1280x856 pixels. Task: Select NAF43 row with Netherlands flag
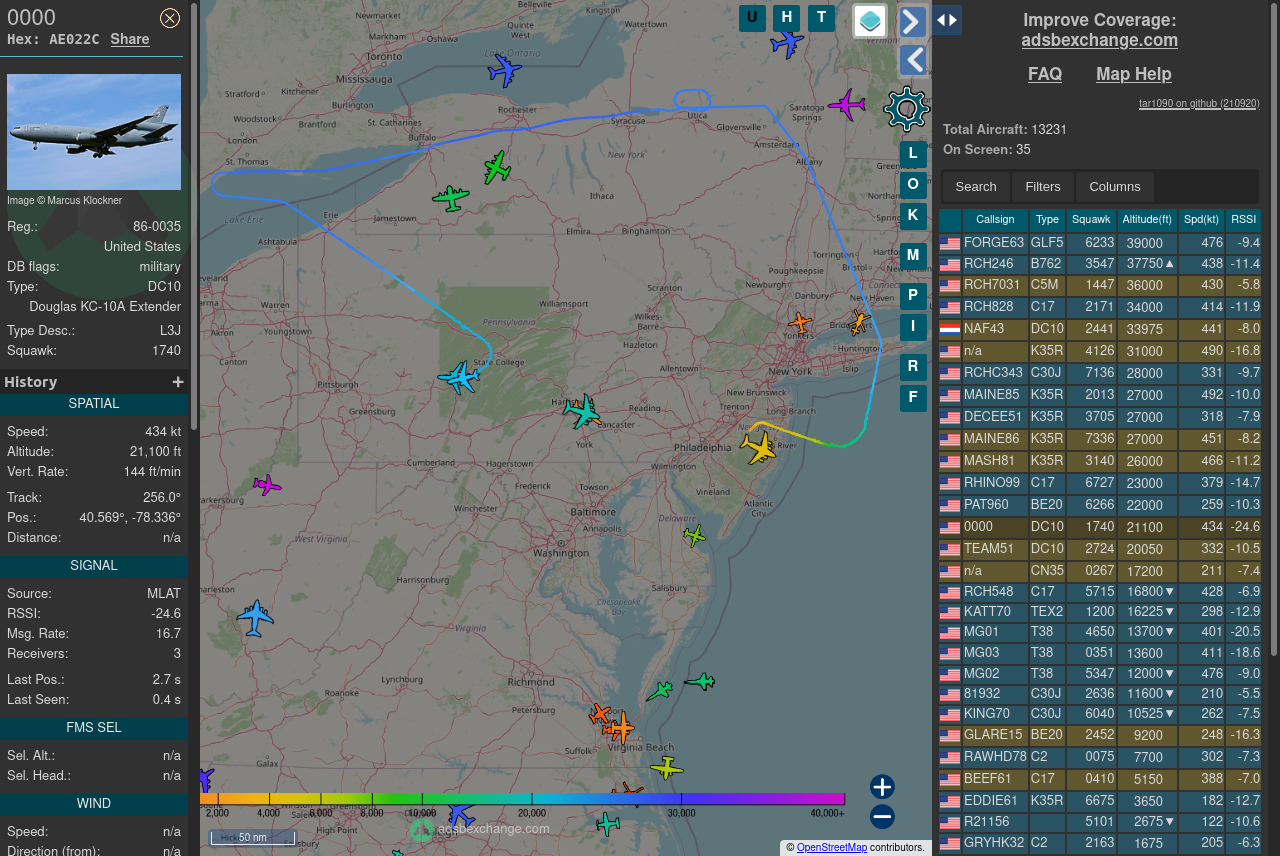click(1100, 329)
